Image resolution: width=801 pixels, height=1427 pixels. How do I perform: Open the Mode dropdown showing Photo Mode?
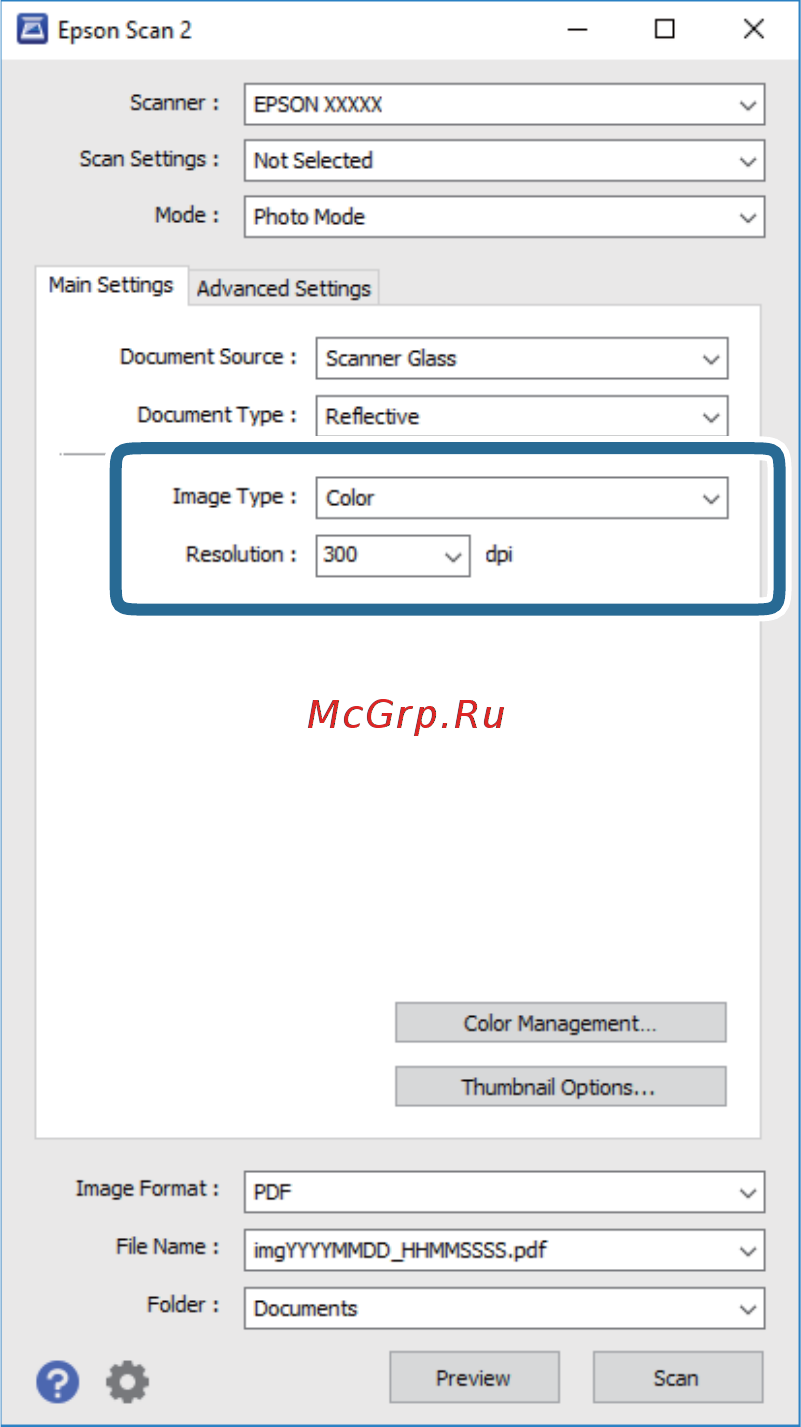pos(505,216)
